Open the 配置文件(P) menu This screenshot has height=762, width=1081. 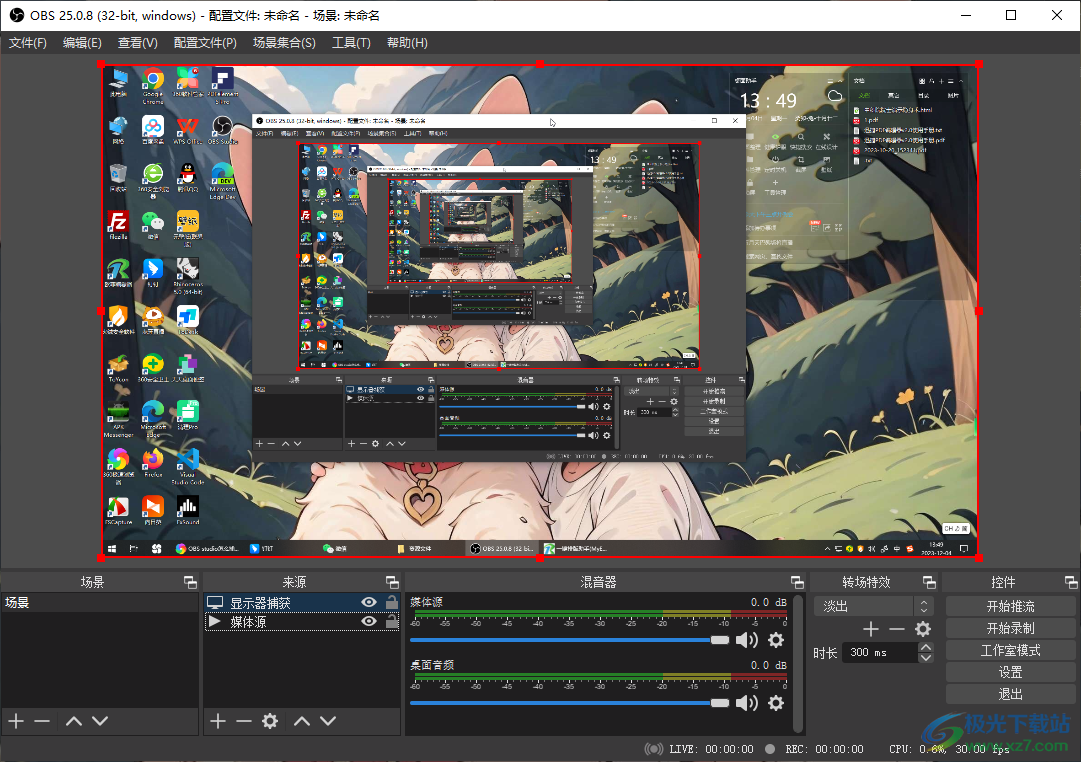tap(205, 43)
